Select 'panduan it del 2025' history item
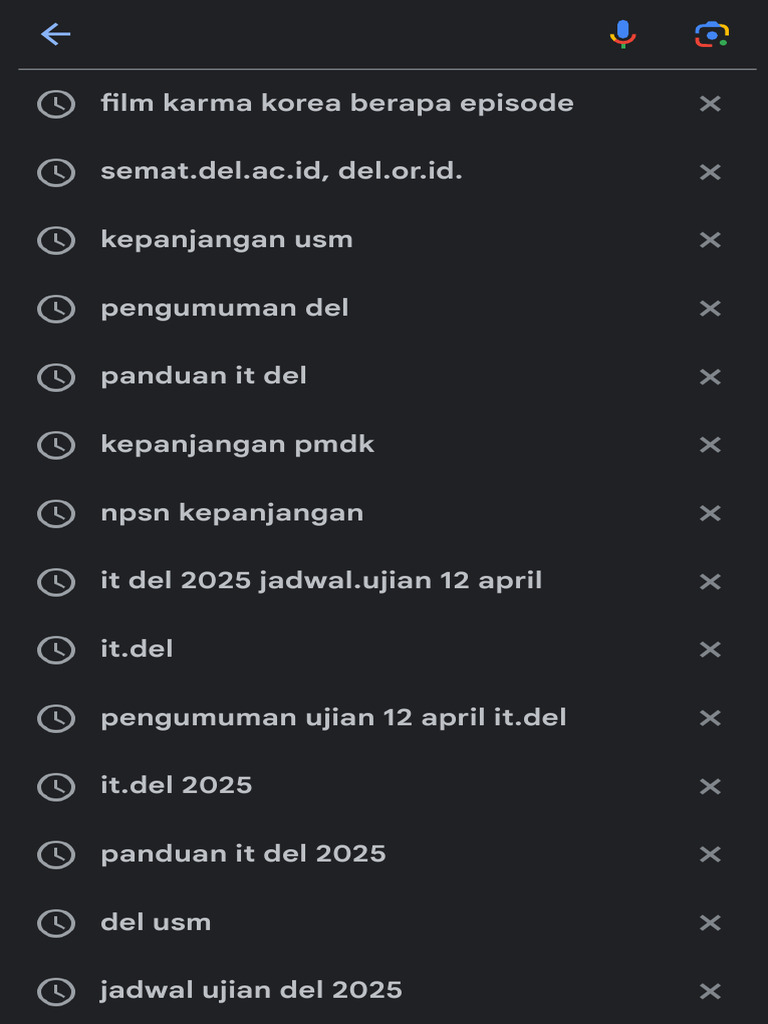This screenshot has width=768, height=1024. click(243, 854)
